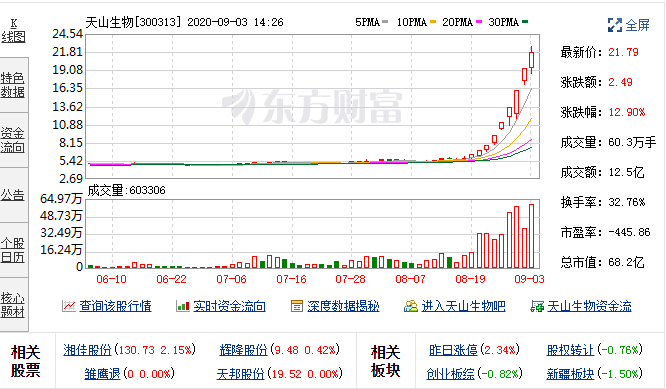Open the 核心题材 tab

pos(14,304)
